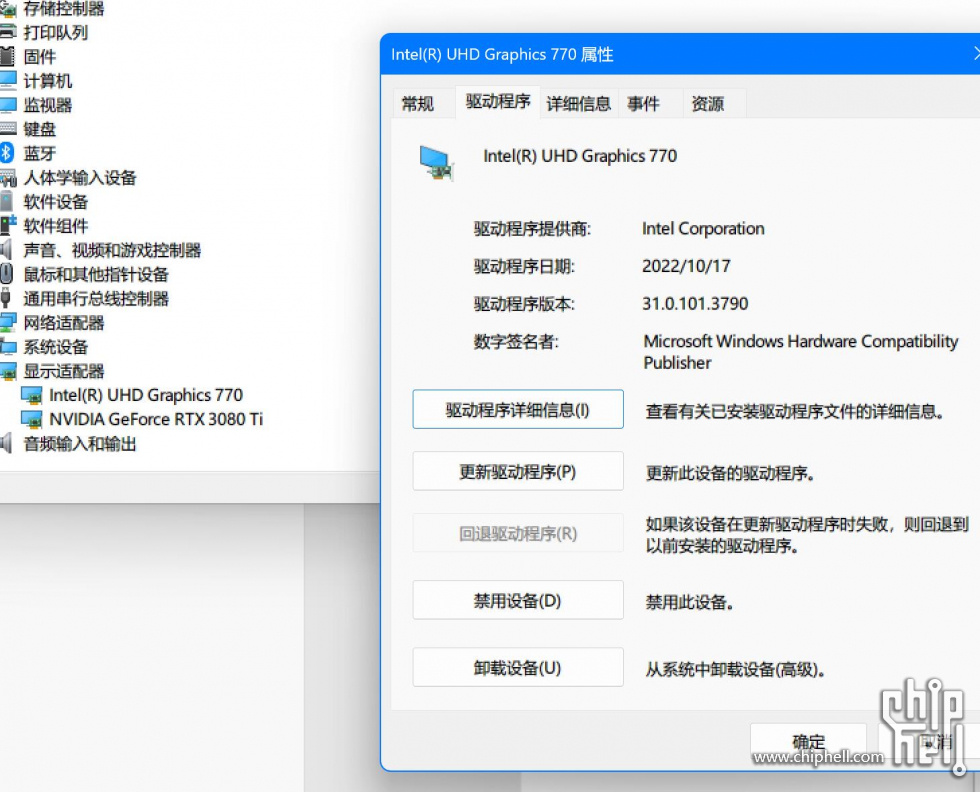
Task: Select 人体学输入设备 in device tree
Action: [x=80, y=178]
